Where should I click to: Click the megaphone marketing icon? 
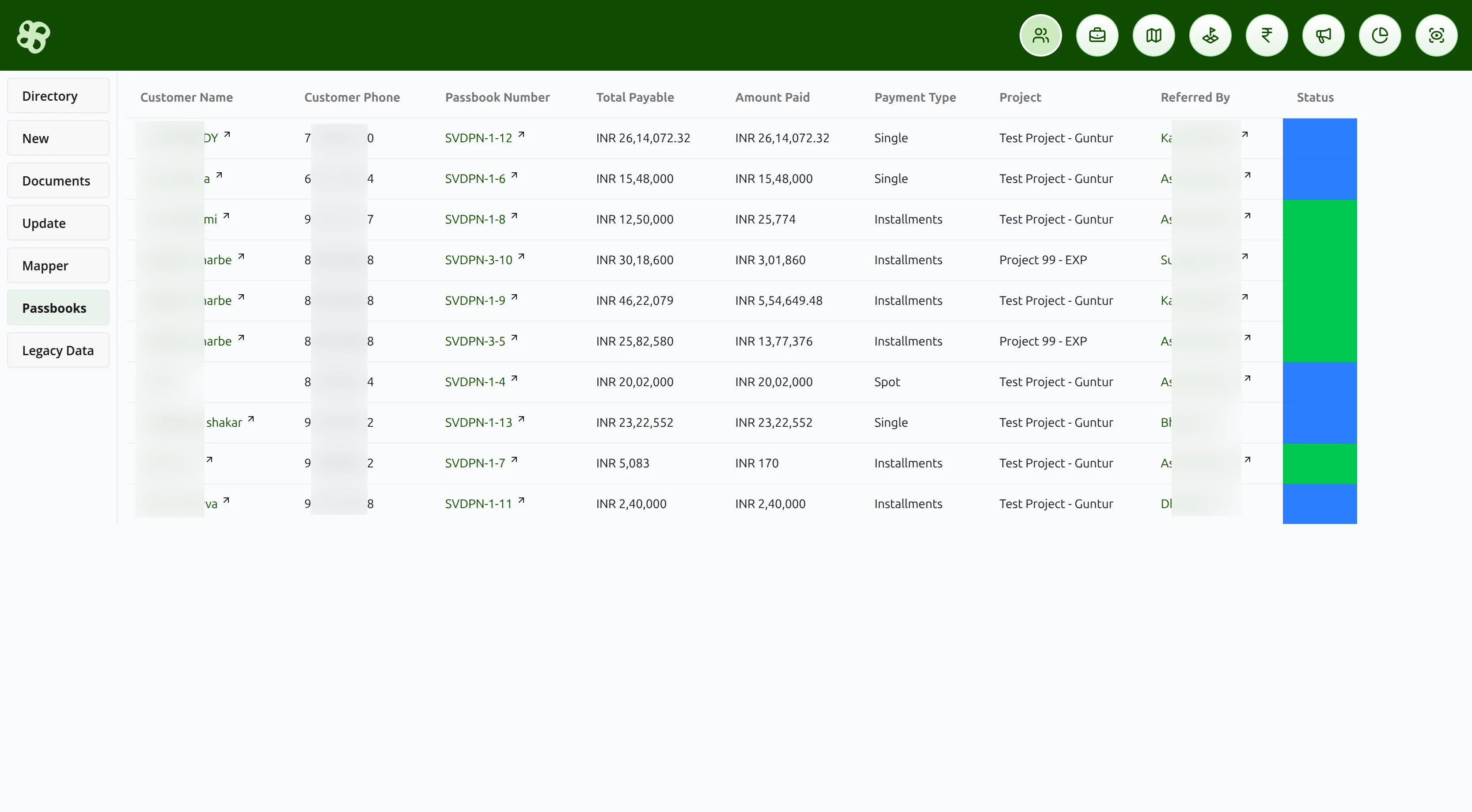coord(1324,35)
